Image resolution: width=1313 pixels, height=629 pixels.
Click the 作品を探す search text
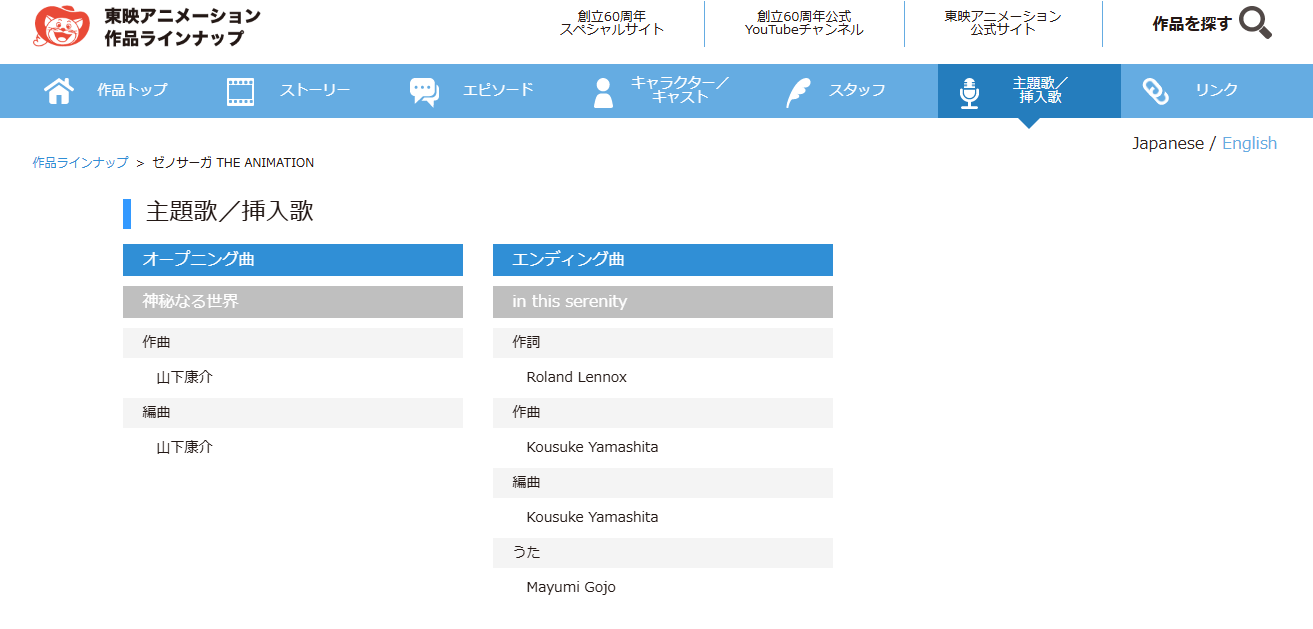(1191, 24)
